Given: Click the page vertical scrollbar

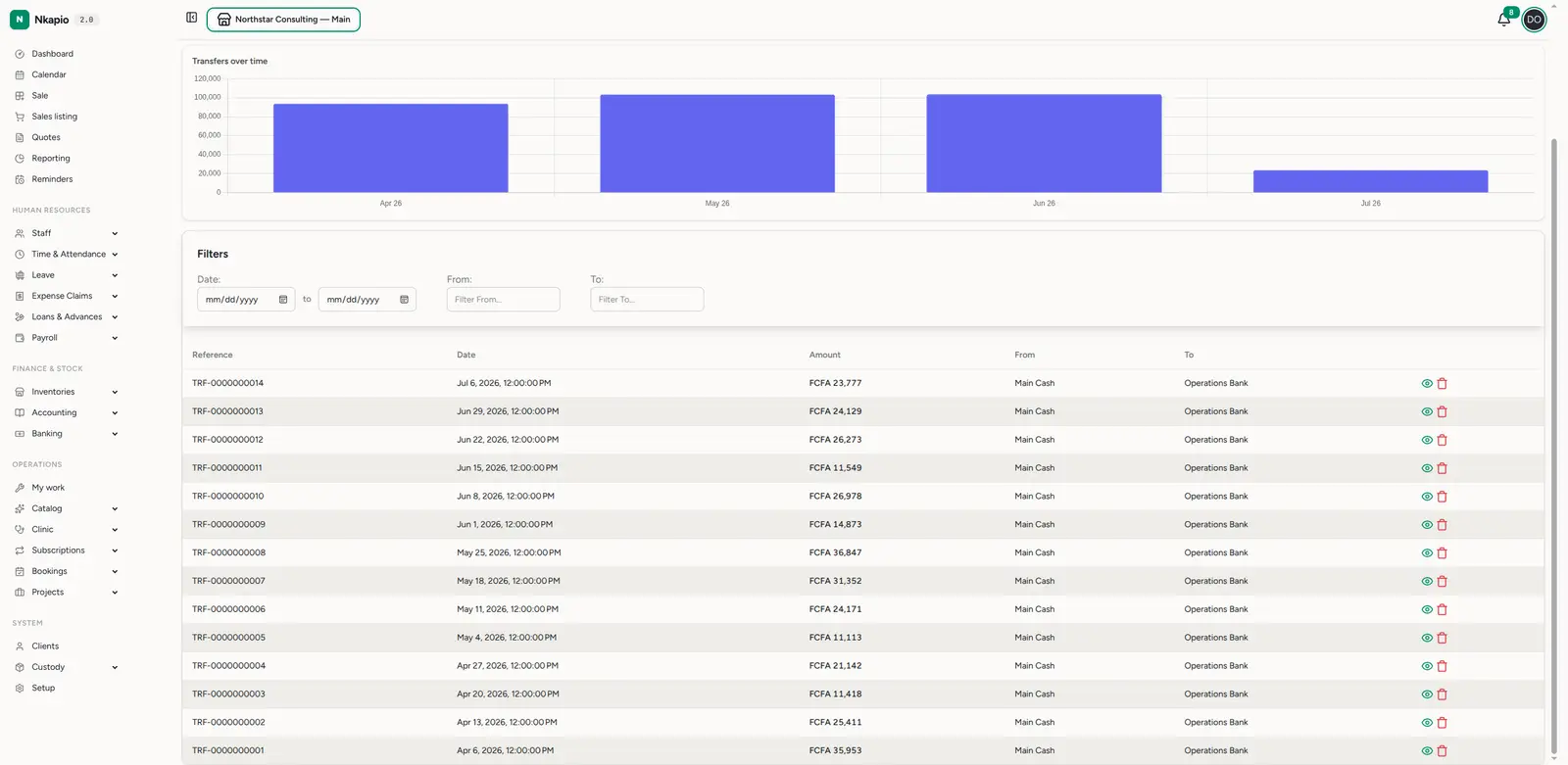Looking at the screenshot, I should point(1553,446).
